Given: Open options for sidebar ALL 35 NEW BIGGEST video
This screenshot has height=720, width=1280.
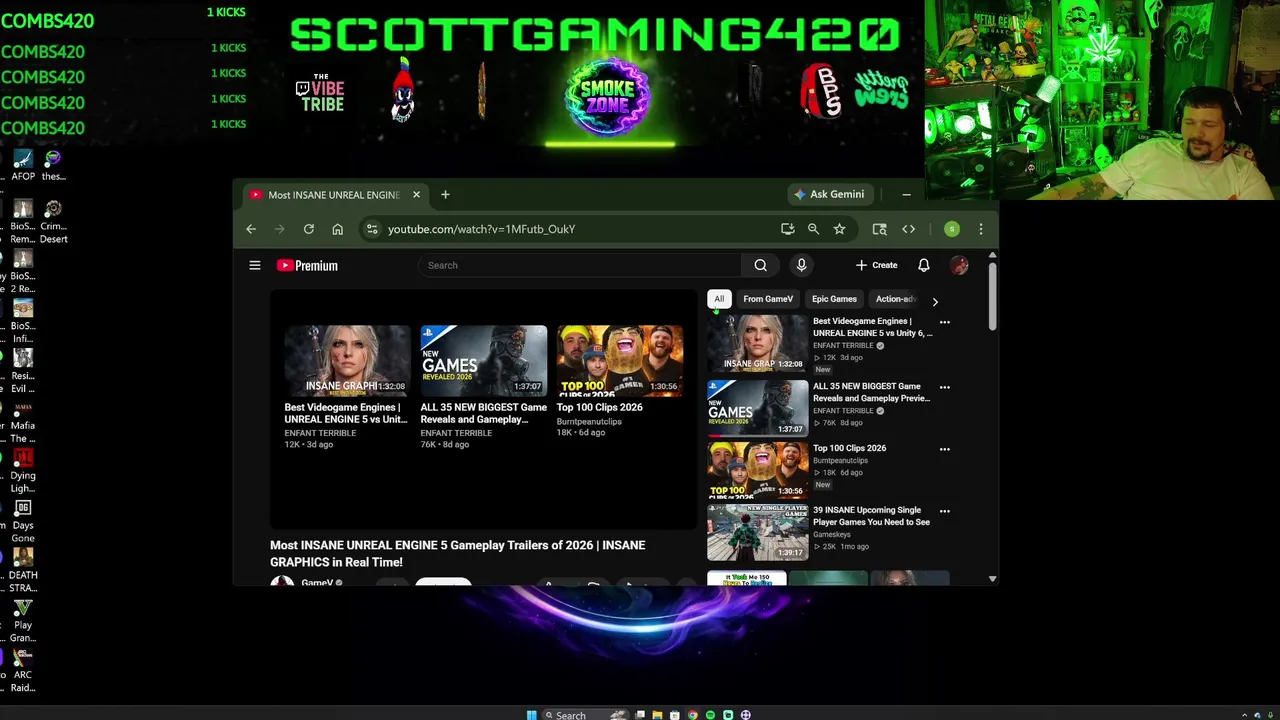Looking at the screenshot, I should pos(944,387).
